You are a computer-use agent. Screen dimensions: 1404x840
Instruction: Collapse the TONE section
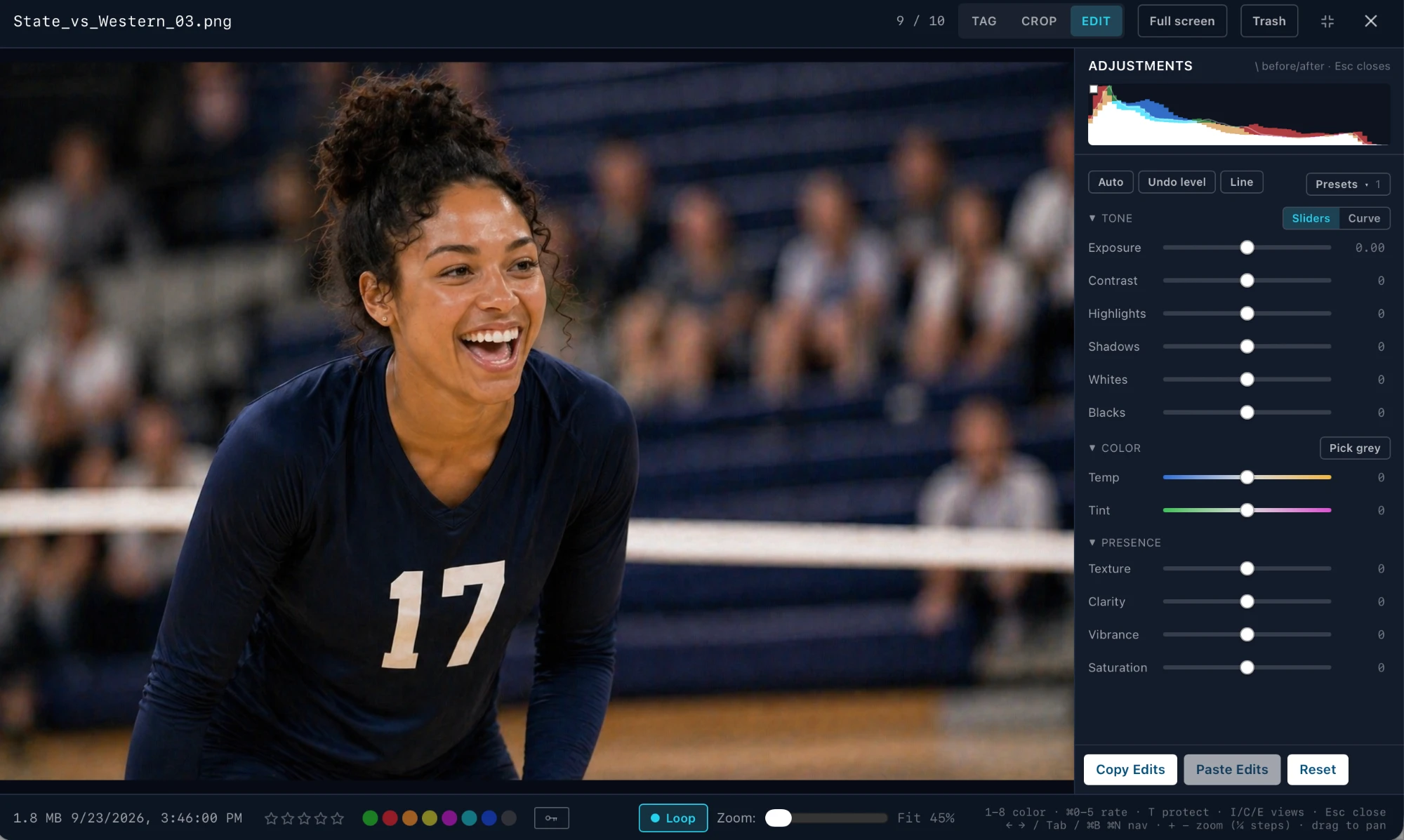pos(1110,218)
